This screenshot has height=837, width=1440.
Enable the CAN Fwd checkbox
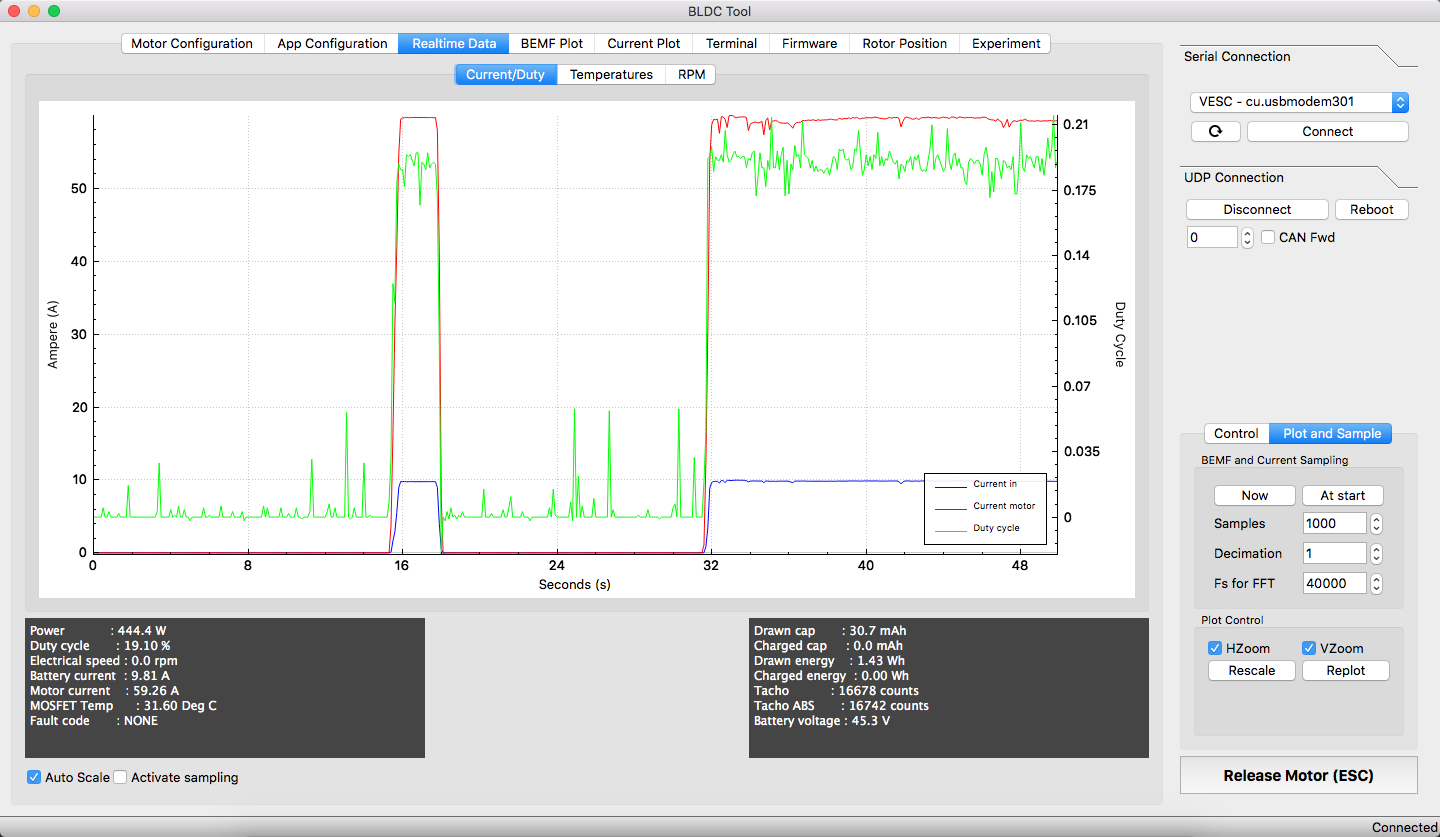[1268, 238]
